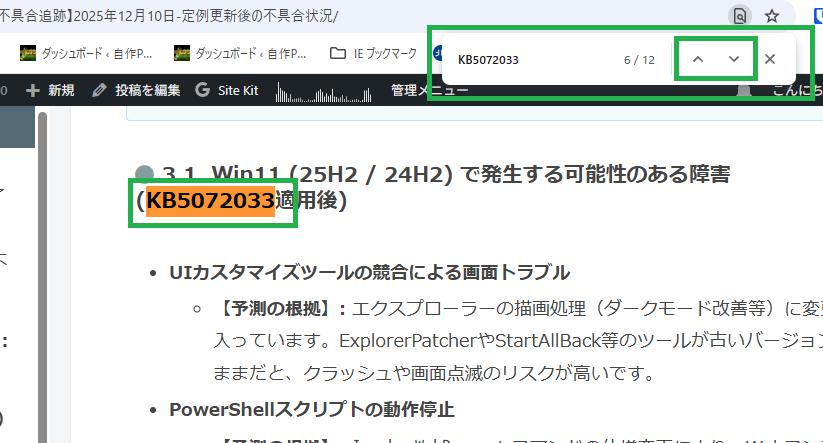This screenshot has height=443, width=823.
Task: Open the first ダッシュボード bookmark
Action: pos(86,53)
